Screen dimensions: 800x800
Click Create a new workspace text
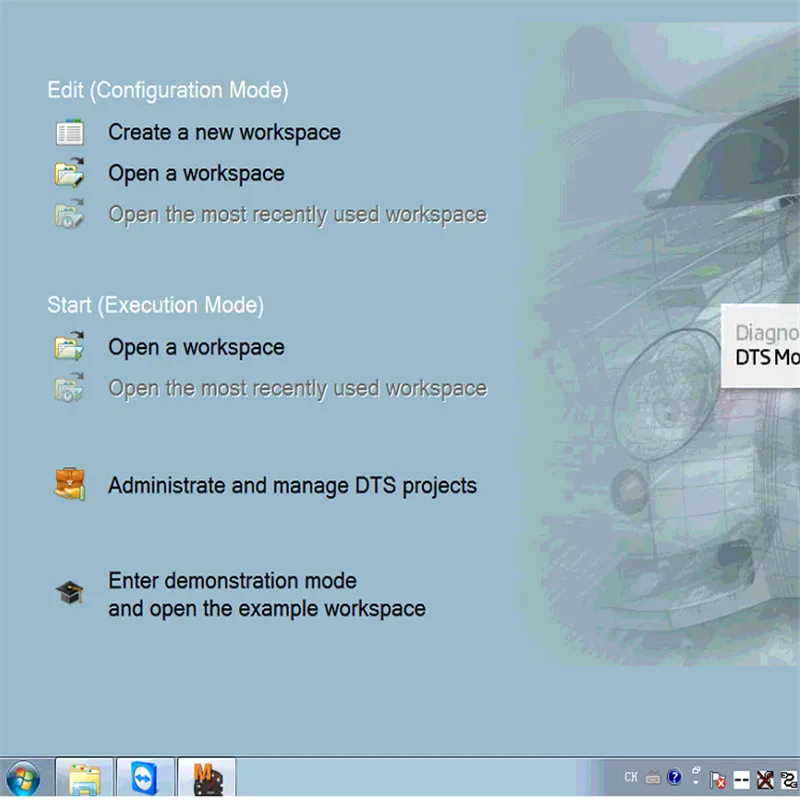pos(224,132)
